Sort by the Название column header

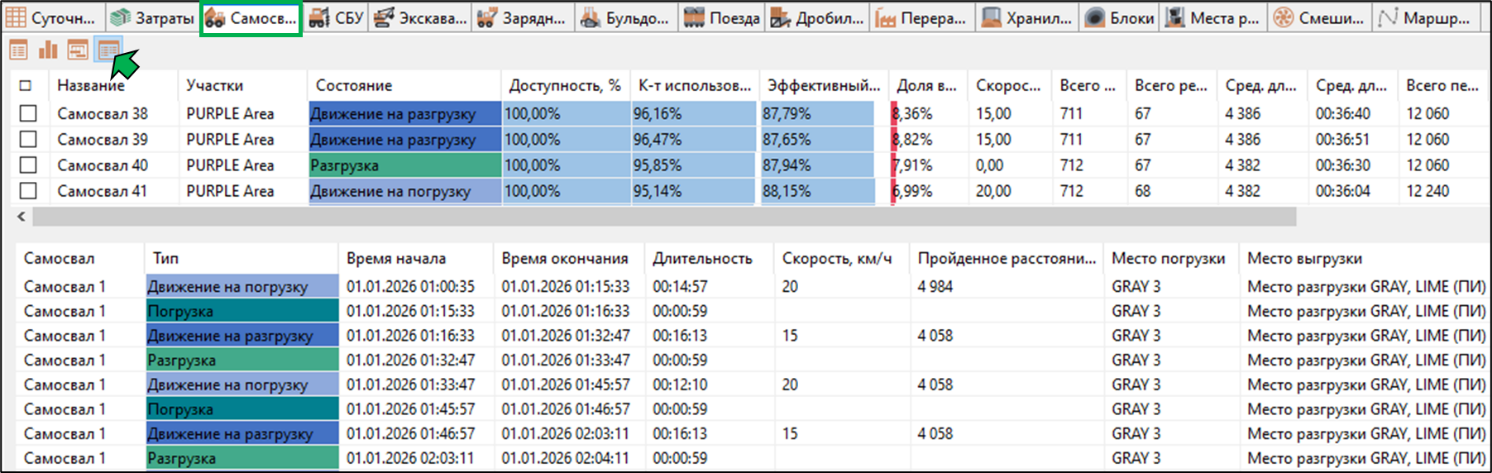[x=112, y=86]
